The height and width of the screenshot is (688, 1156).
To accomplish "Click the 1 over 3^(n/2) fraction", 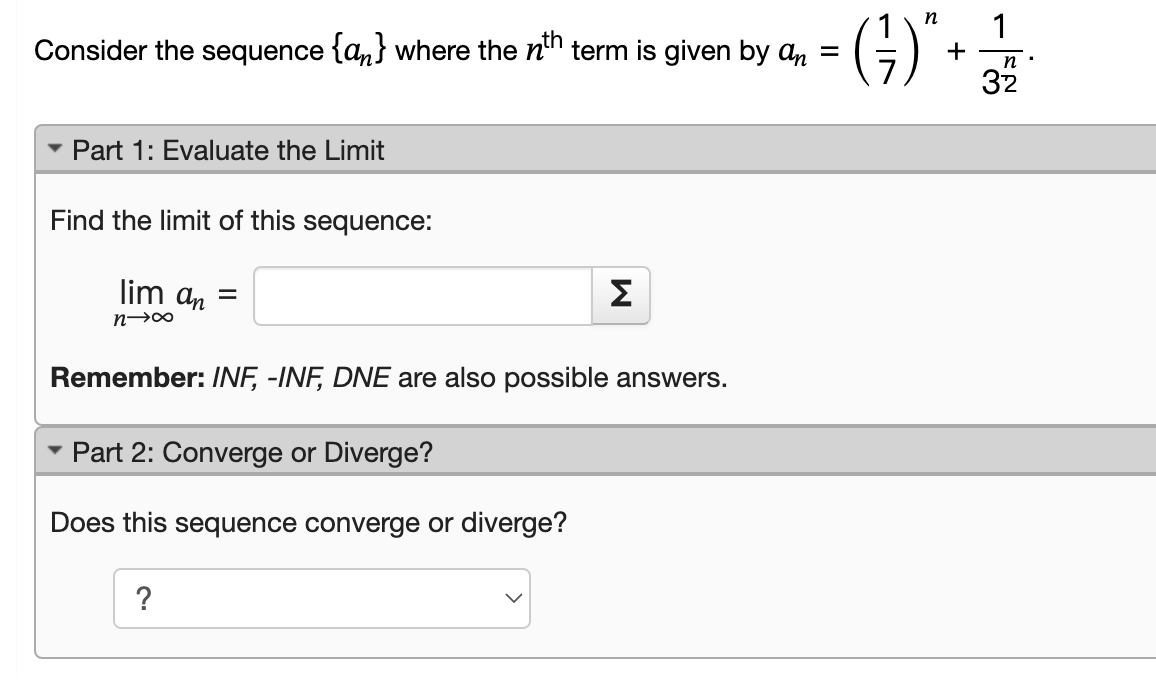I will click(x=1000, y=54).
